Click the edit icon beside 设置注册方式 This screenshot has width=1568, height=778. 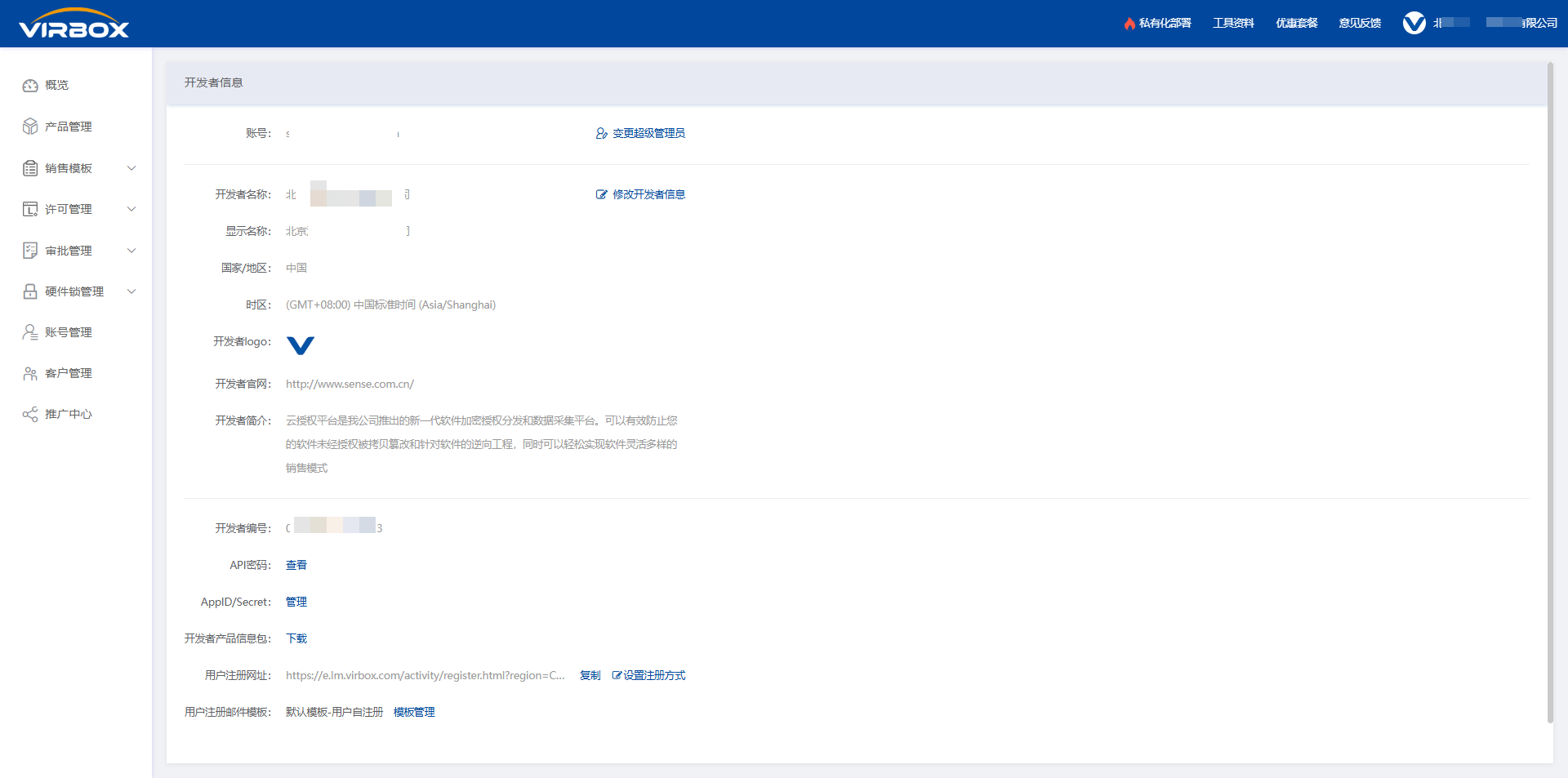617,675
